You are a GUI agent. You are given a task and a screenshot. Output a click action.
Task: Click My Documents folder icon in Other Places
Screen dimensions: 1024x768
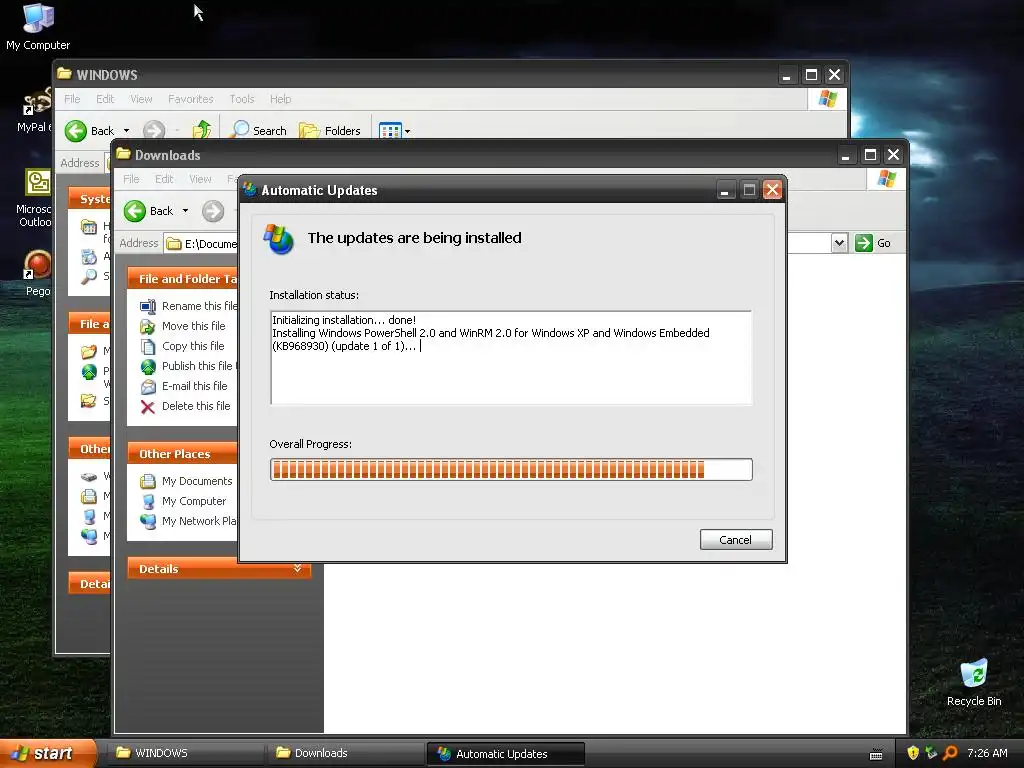coord(148,481)
